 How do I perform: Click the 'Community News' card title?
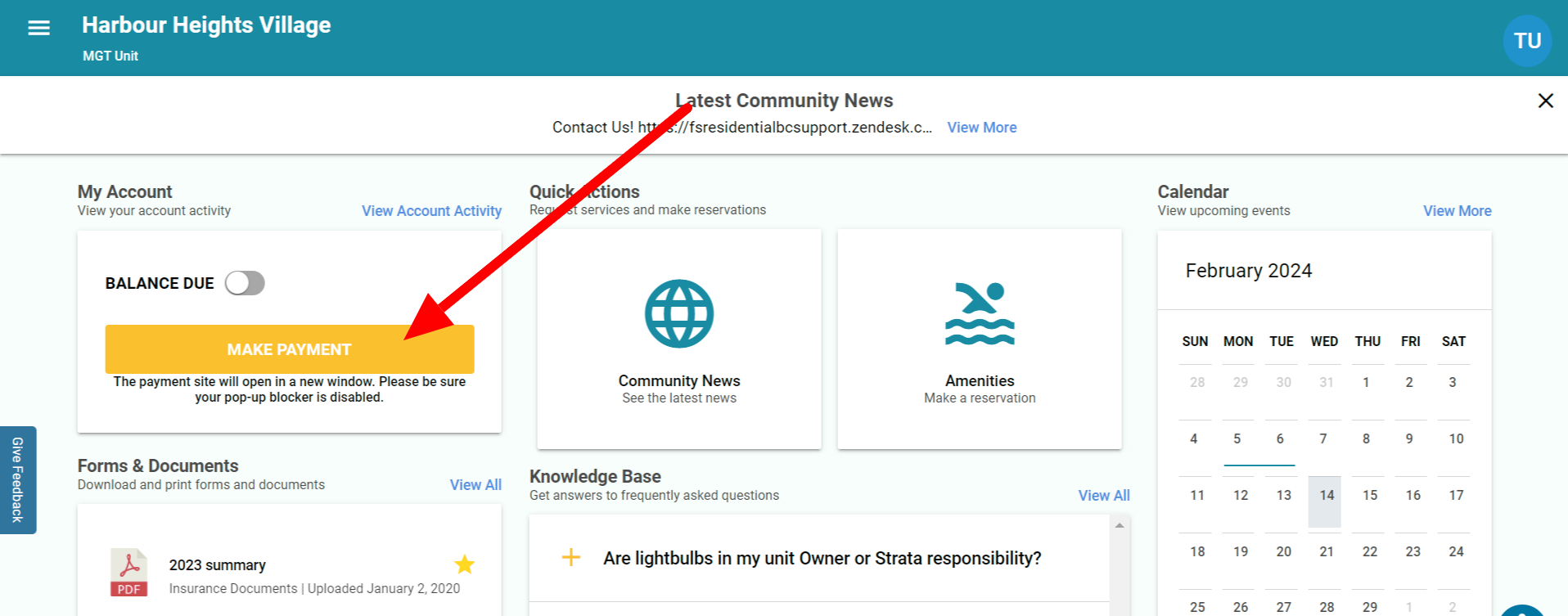click(679, 381)
